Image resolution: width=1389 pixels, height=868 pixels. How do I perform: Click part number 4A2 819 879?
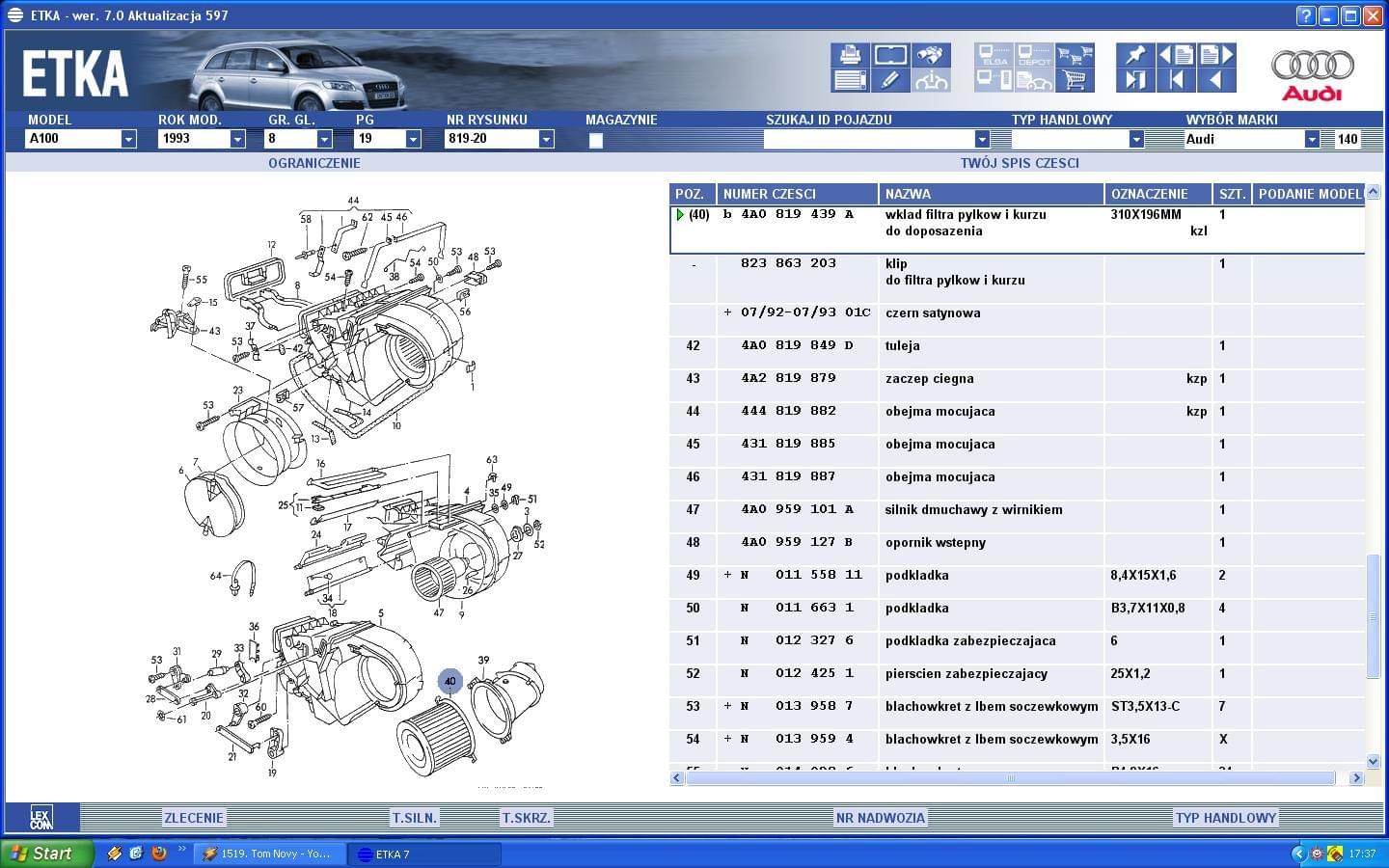point(788,378)
